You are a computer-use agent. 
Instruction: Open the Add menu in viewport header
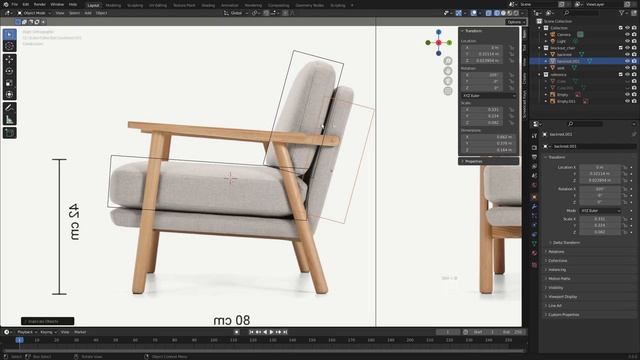click(88, 13)
